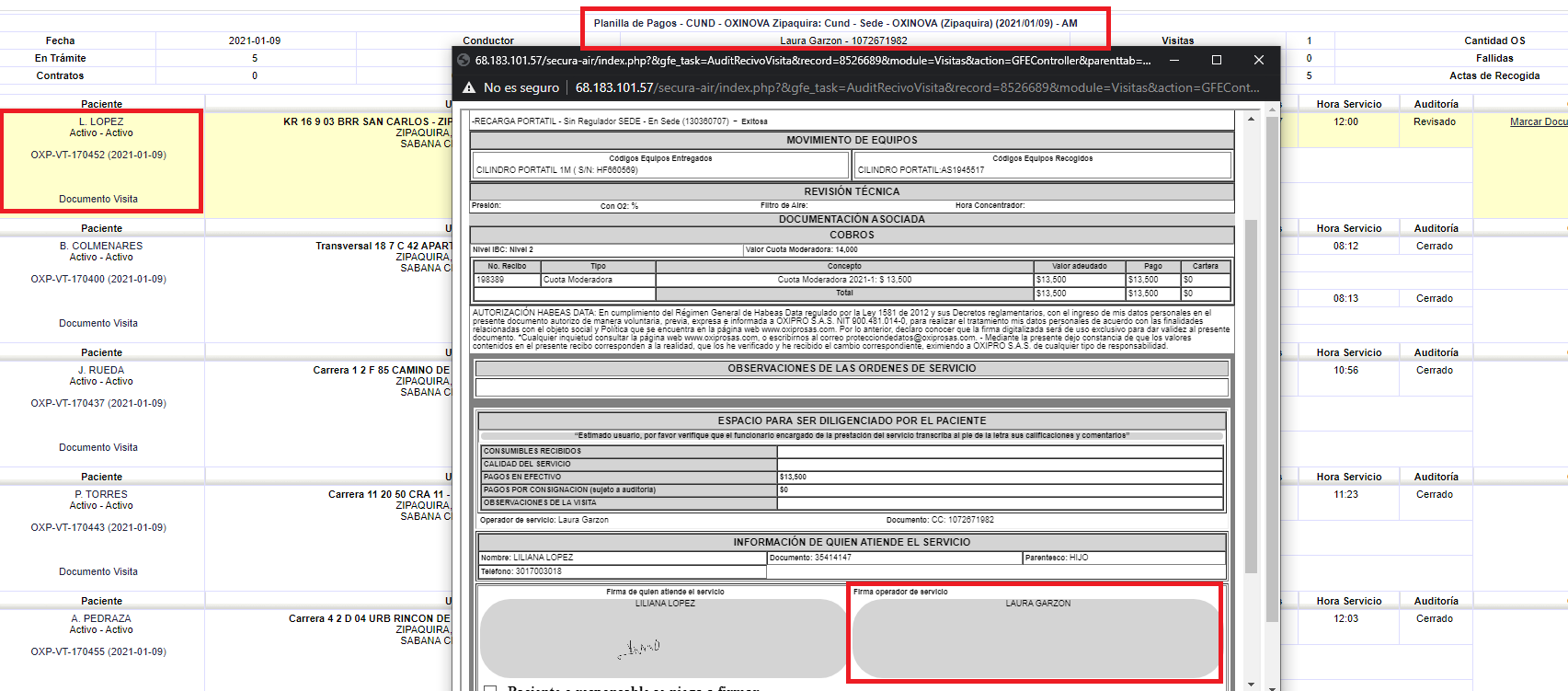
Task: Click address Carrera 4 2 D 04 URB RINCON
Action: click(370, 618)
